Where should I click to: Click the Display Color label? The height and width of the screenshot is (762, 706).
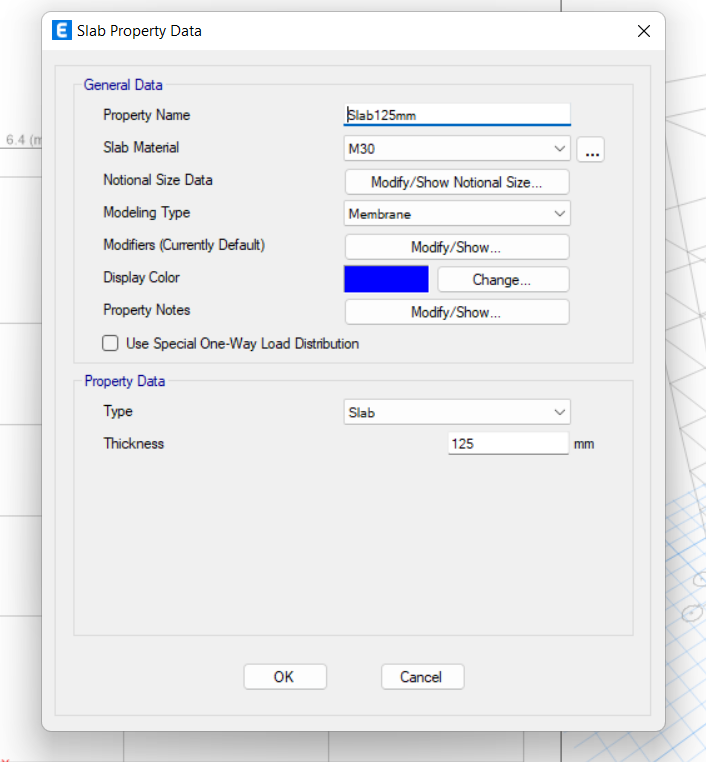coord(141,277)
